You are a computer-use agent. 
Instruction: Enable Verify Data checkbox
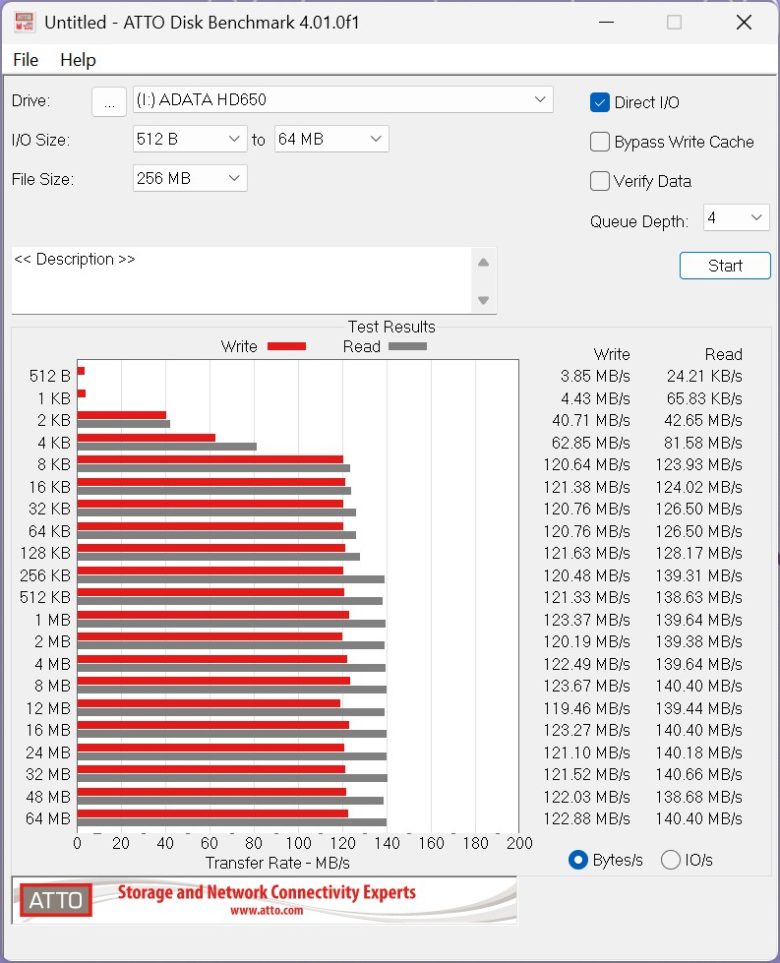pos(599,181)
